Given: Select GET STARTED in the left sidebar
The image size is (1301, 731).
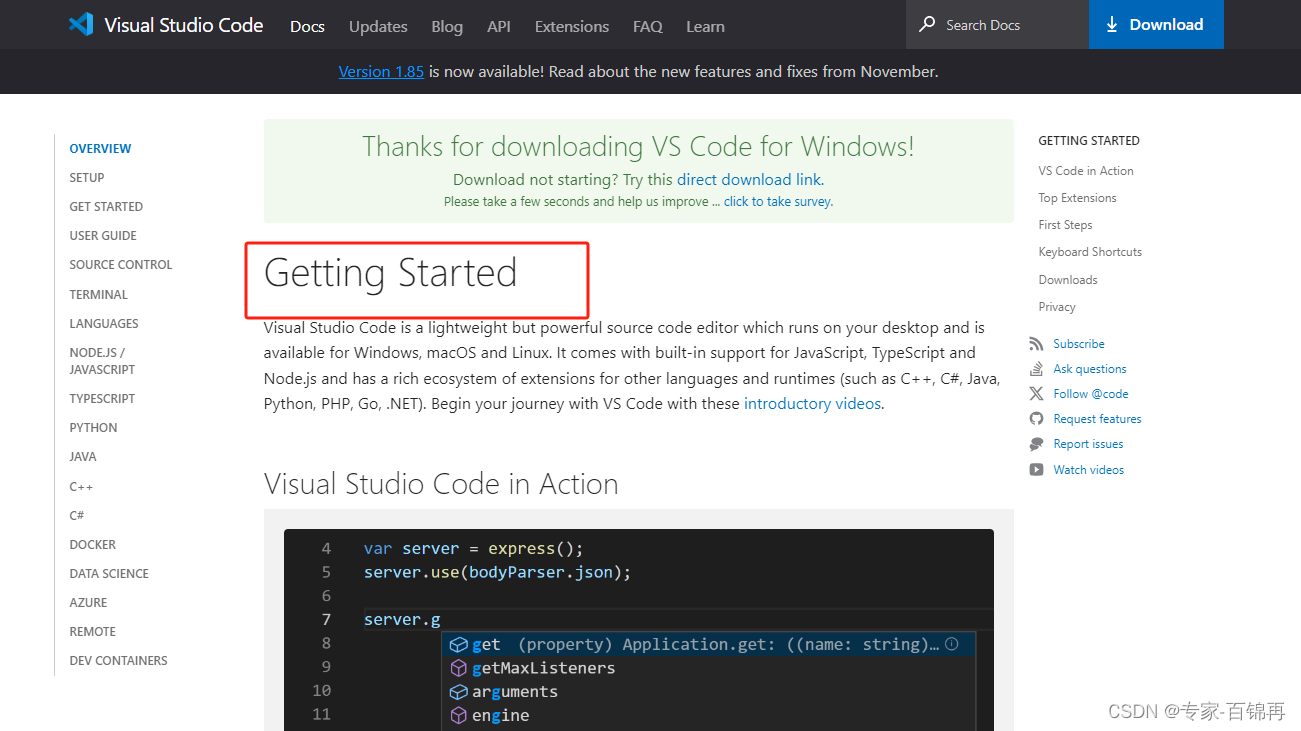Looking at the screenshot, I should coord(106,206).
